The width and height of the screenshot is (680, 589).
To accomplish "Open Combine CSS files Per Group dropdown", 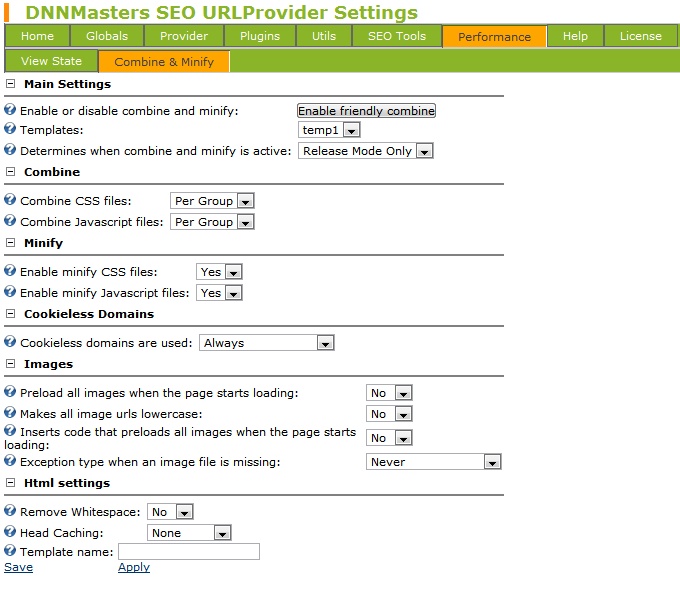I will coord(212,201).
